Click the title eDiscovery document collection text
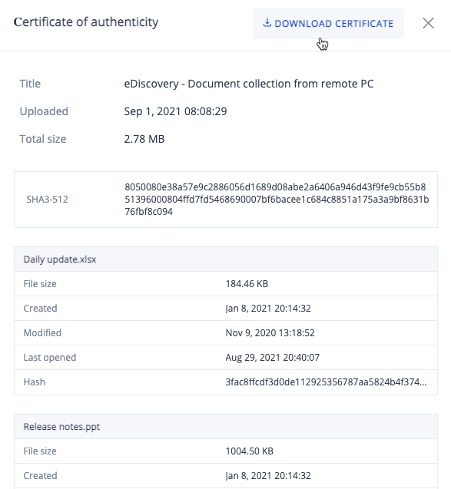 [249, 84]
